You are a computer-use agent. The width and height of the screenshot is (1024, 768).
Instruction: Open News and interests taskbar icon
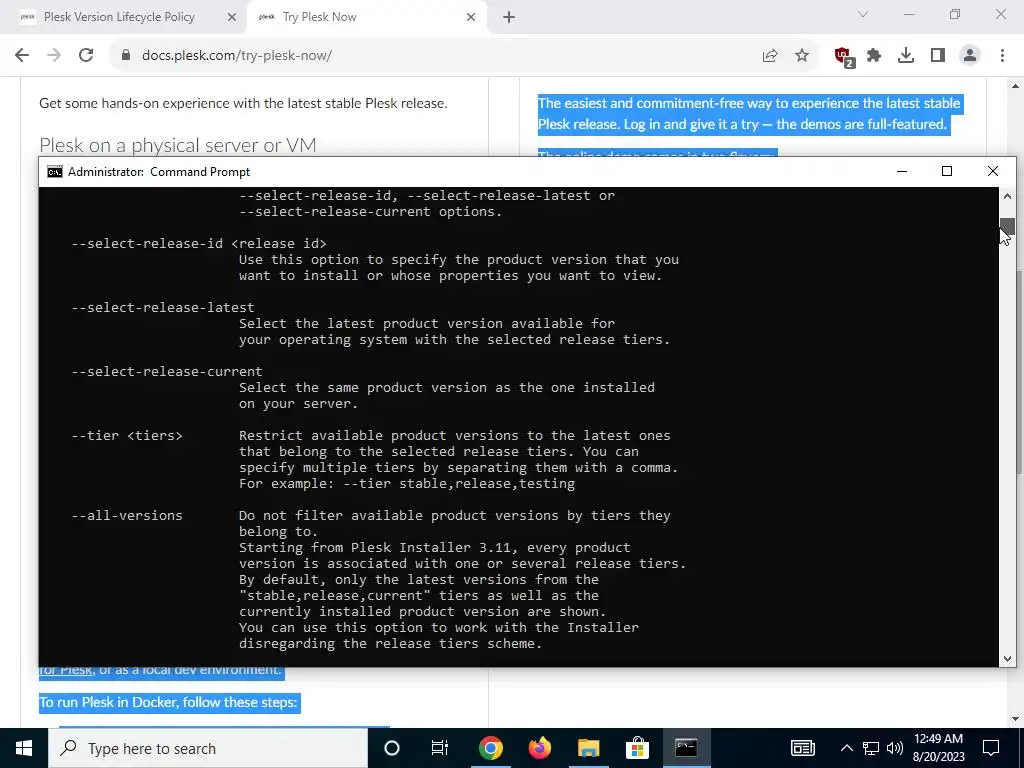click(803, 748)
